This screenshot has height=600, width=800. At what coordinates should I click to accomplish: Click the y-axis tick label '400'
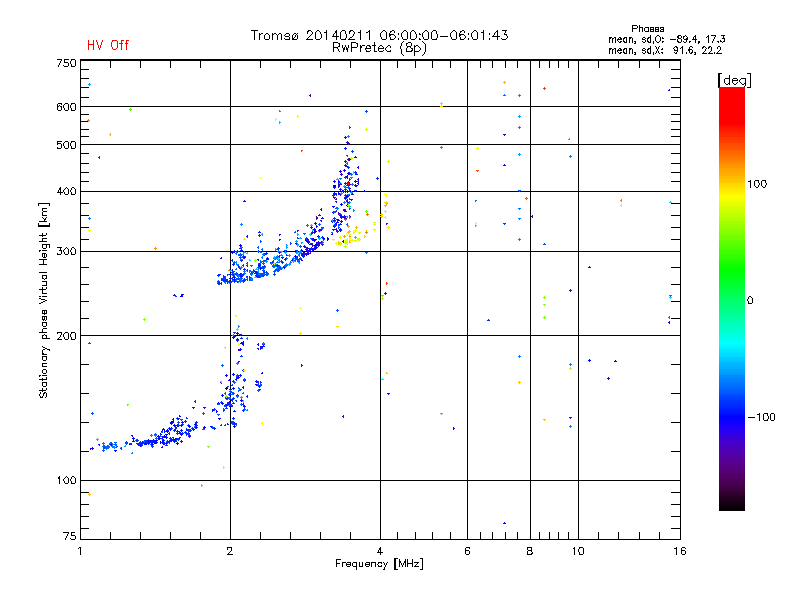click(x=66, y=191)
